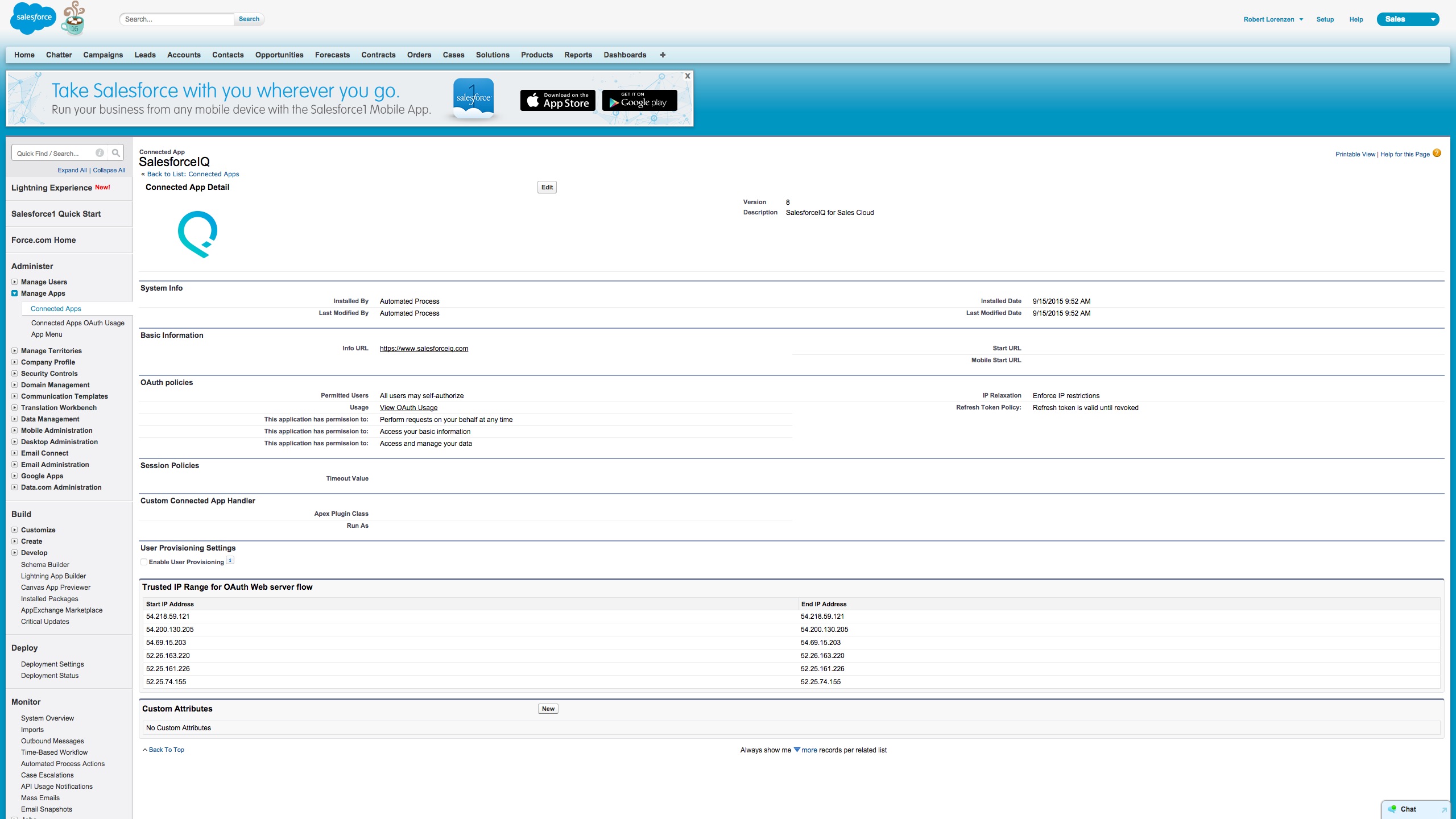Expand the Customize node under Build
Viewport: 1456px width, 819px height.
tap(15, 530)
